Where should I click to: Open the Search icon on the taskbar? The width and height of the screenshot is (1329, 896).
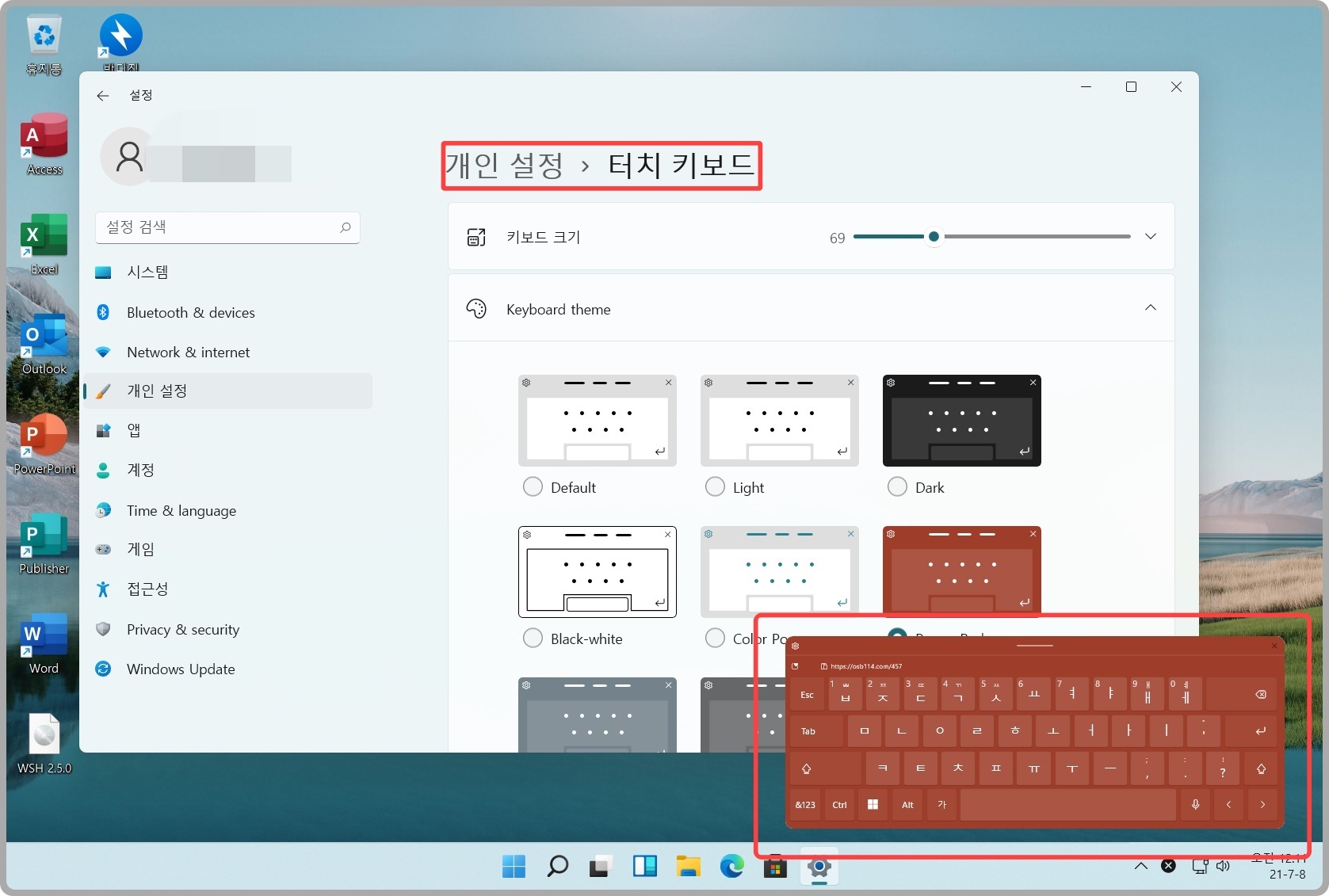pos(557,867)
